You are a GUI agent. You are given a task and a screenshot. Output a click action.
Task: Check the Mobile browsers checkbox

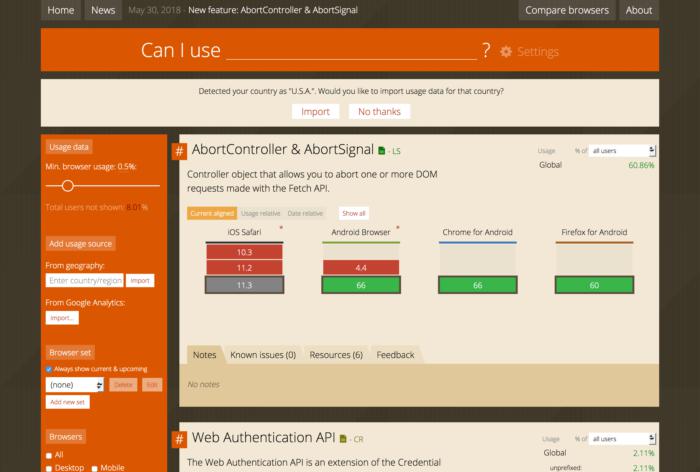94,468
